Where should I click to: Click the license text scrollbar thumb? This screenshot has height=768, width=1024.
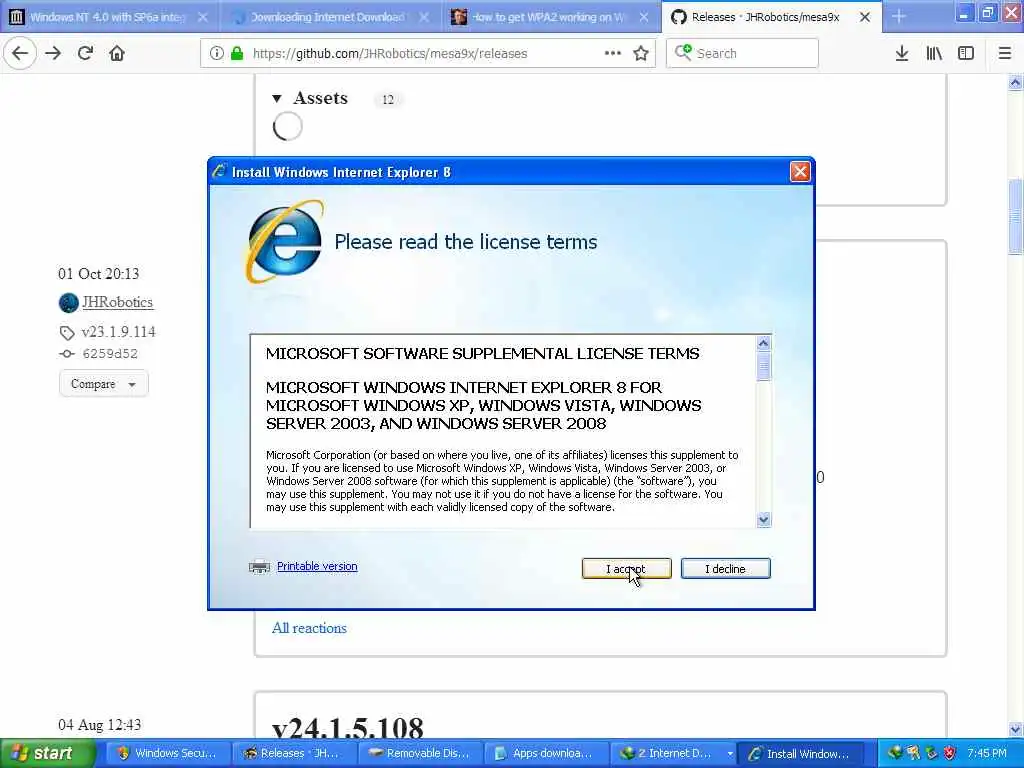tap(763, 366)
